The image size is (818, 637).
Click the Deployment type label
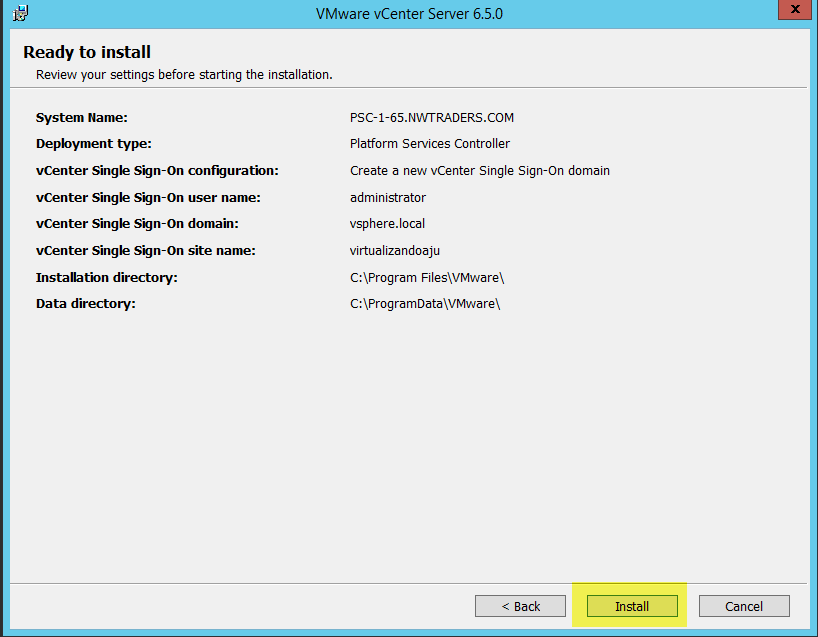tap(94, 144)
